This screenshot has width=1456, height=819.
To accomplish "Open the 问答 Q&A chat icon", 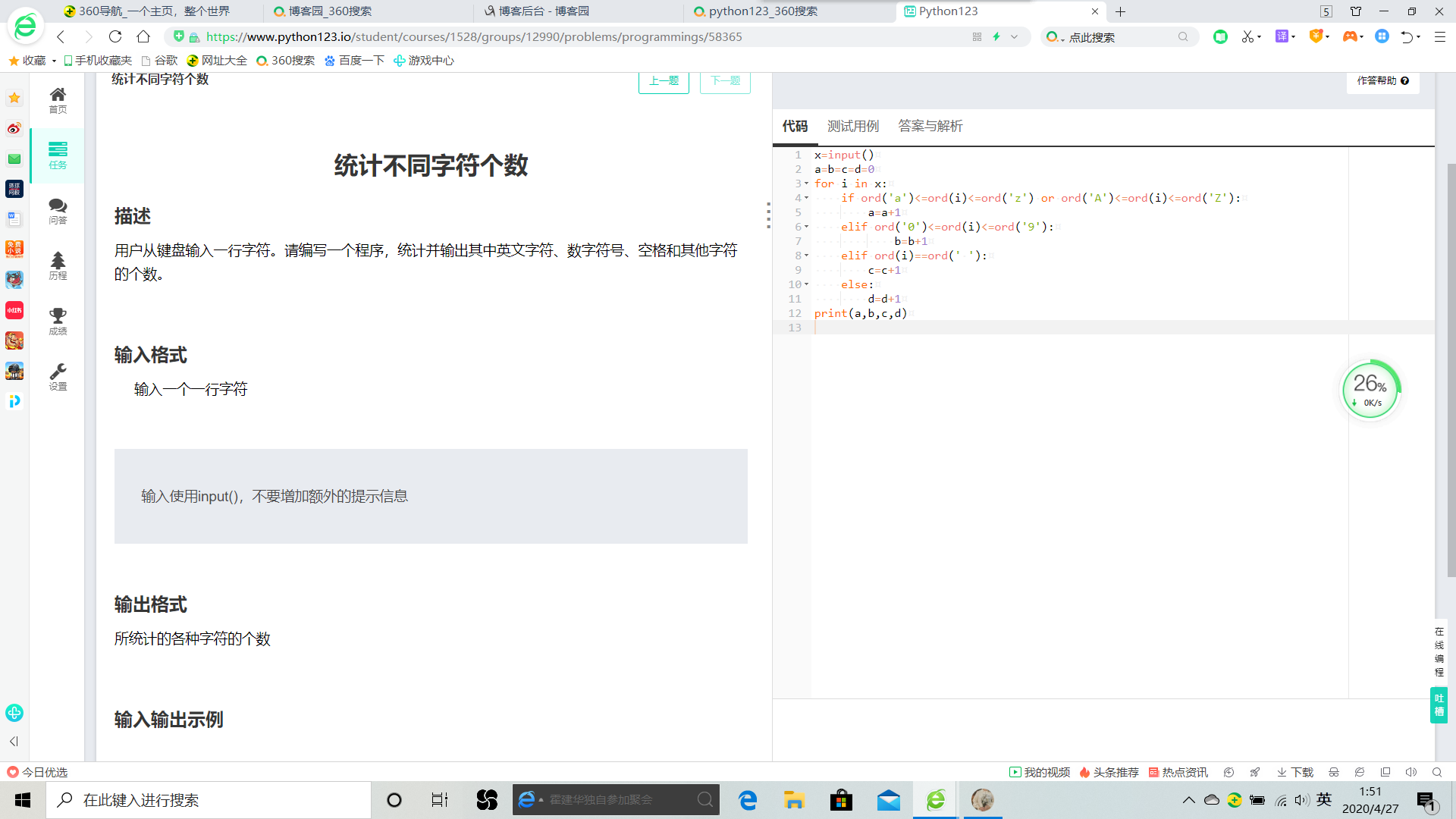I will pyautogui.click(x=58, y=211).
